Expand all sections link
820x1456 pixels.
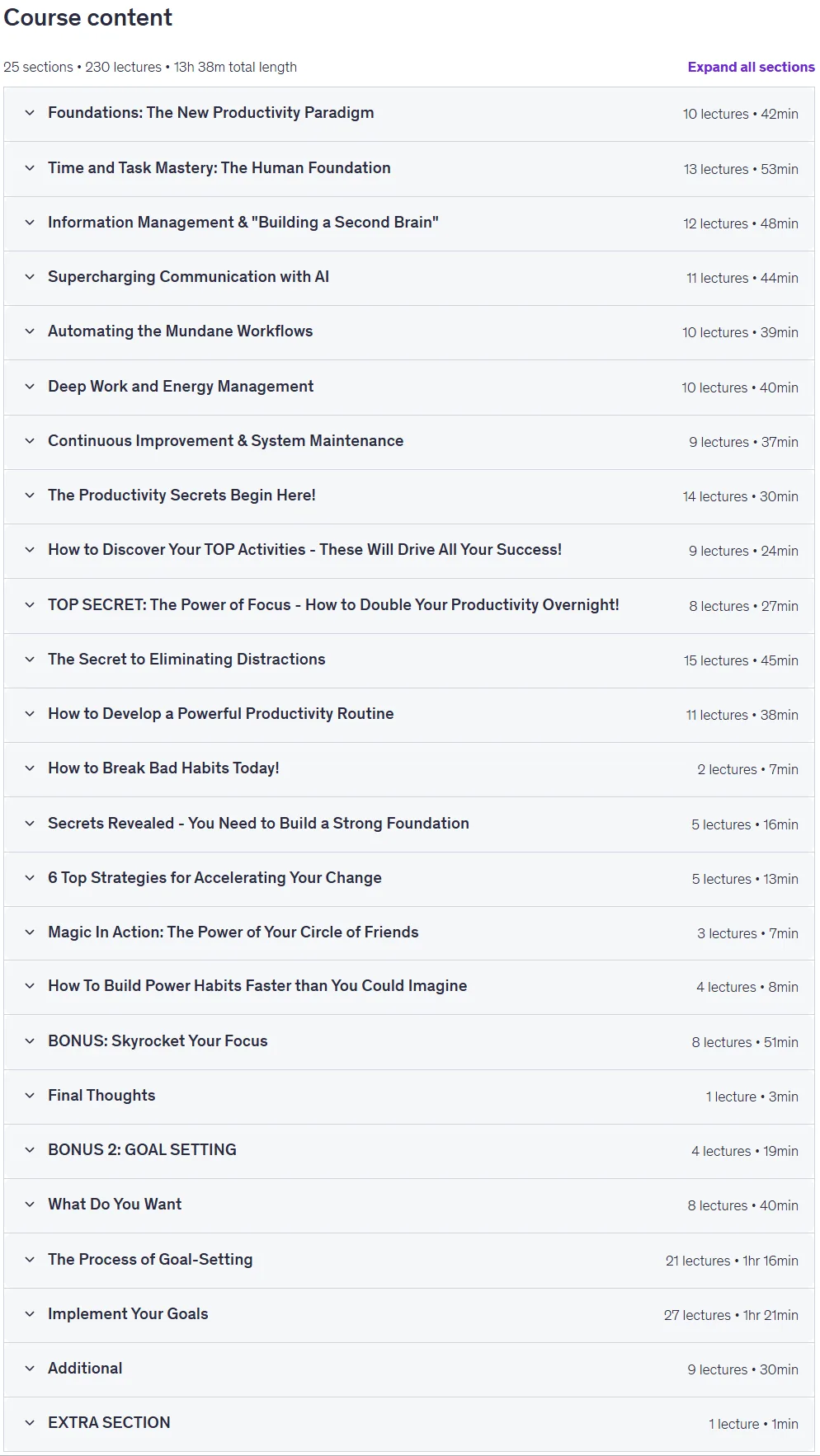(x=751, y=67)
